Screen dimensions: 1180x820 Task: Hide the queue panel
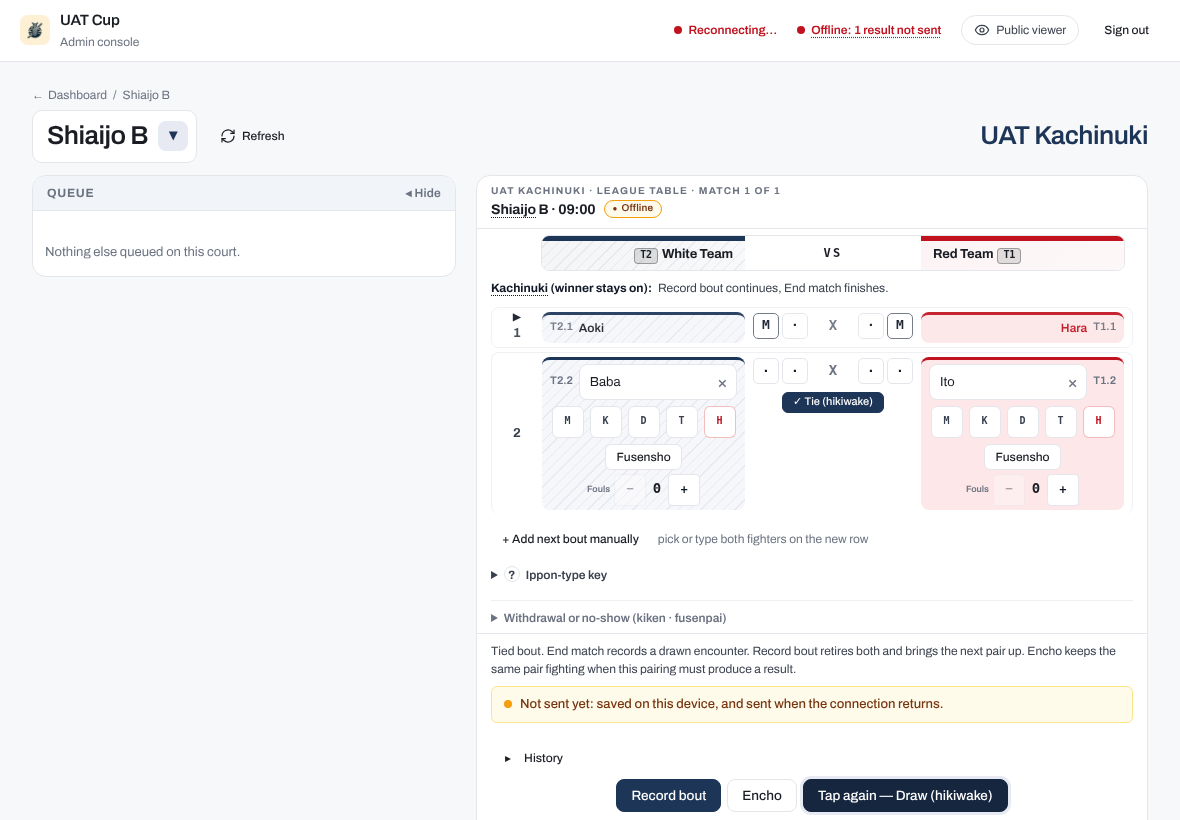[x=423, y=193]
